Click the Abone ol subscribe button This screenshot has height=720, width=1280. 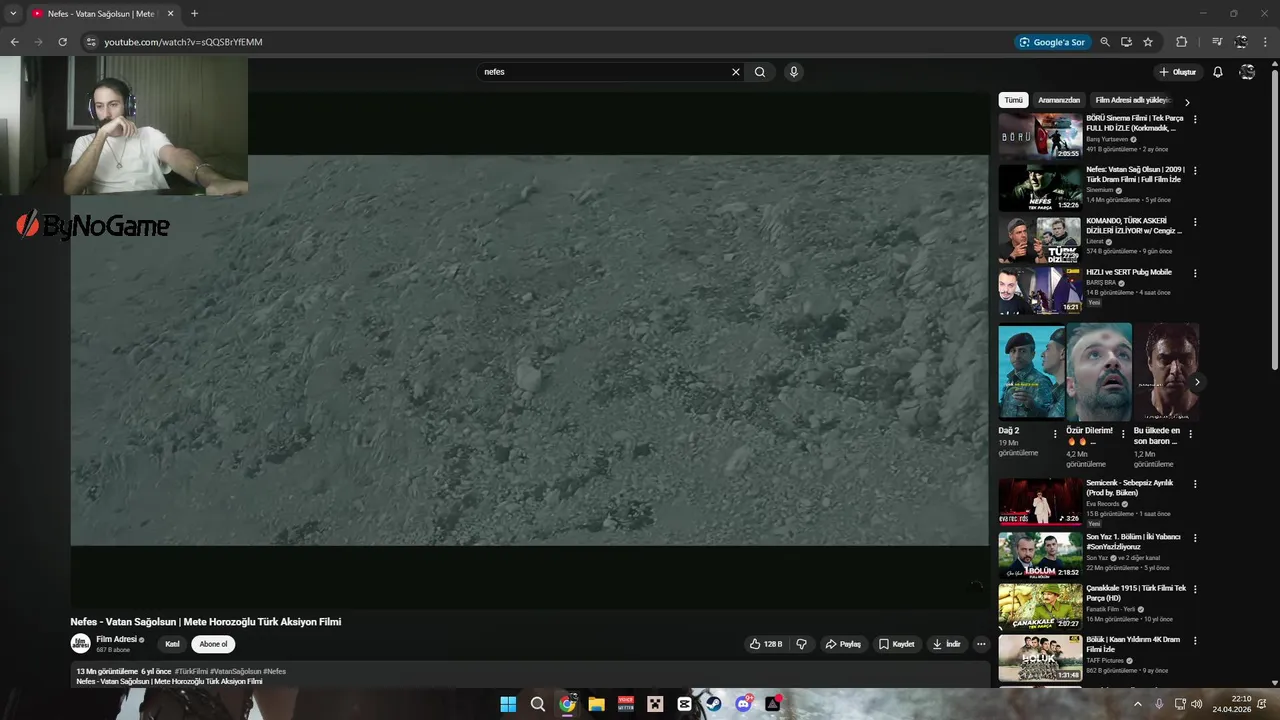[213, 644]
